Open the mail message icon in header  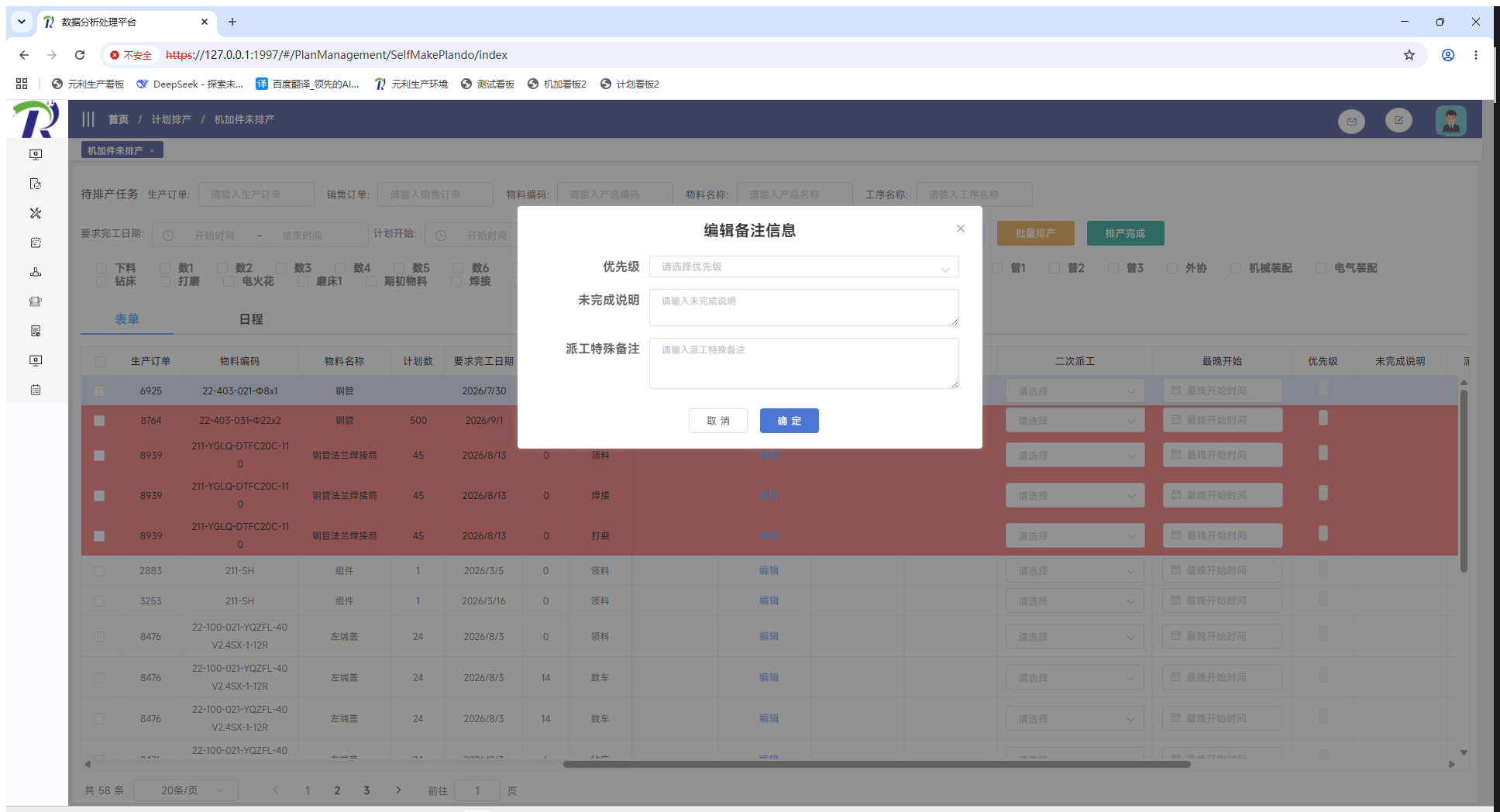coord(1352,121)
